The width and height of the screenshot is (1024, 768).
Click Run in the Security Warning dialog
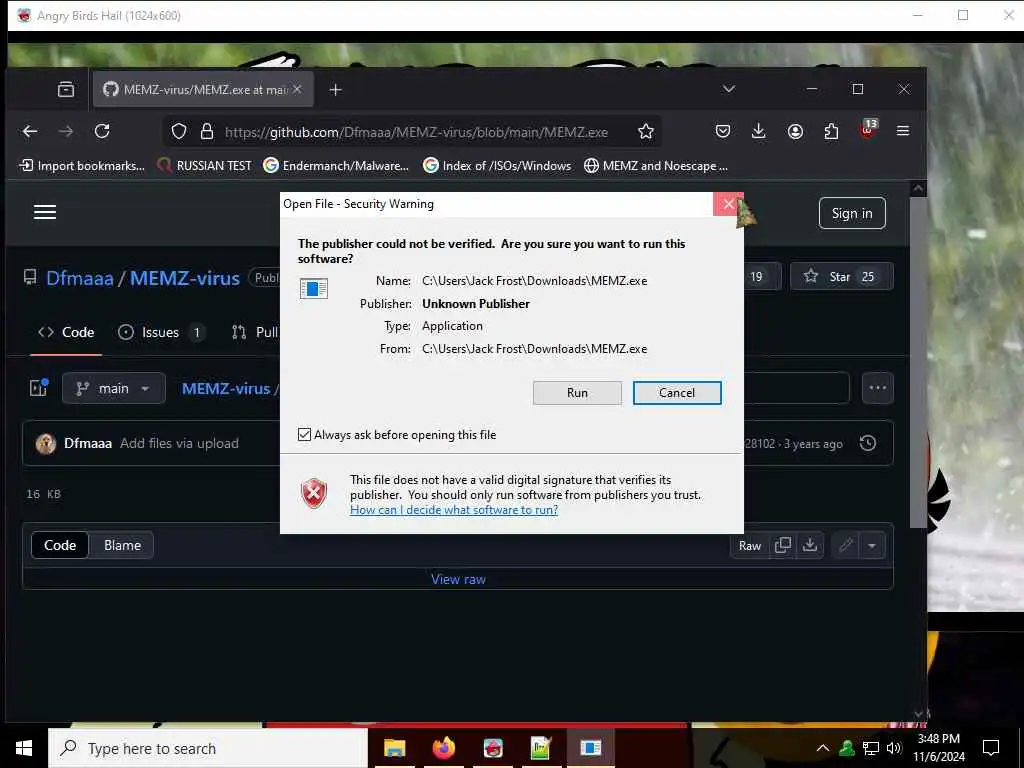pyautogui.click(x=577, y=392)
